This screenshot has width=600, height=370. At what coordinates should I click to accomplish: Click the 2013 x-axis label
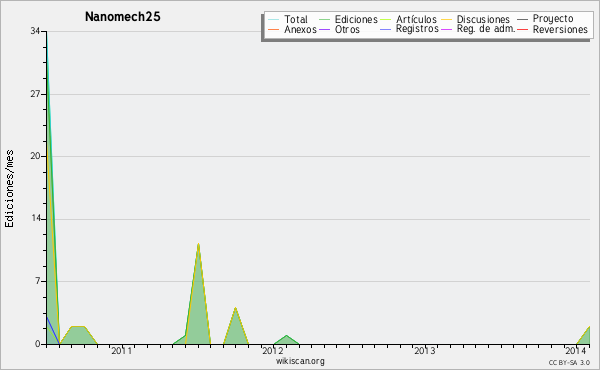[x=425, y=350]
